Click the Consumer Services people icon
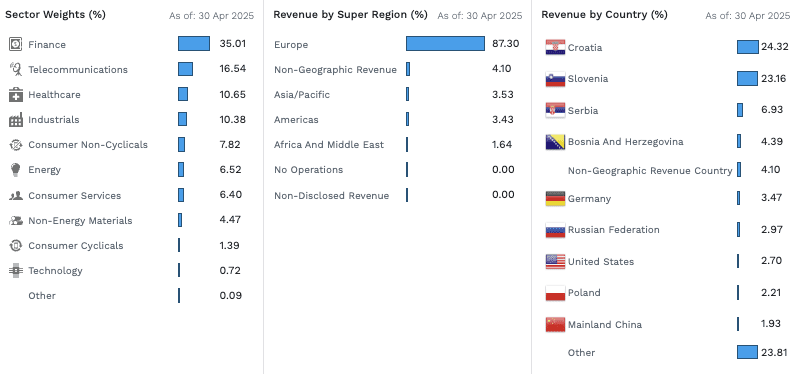 [x=16, y=195]
